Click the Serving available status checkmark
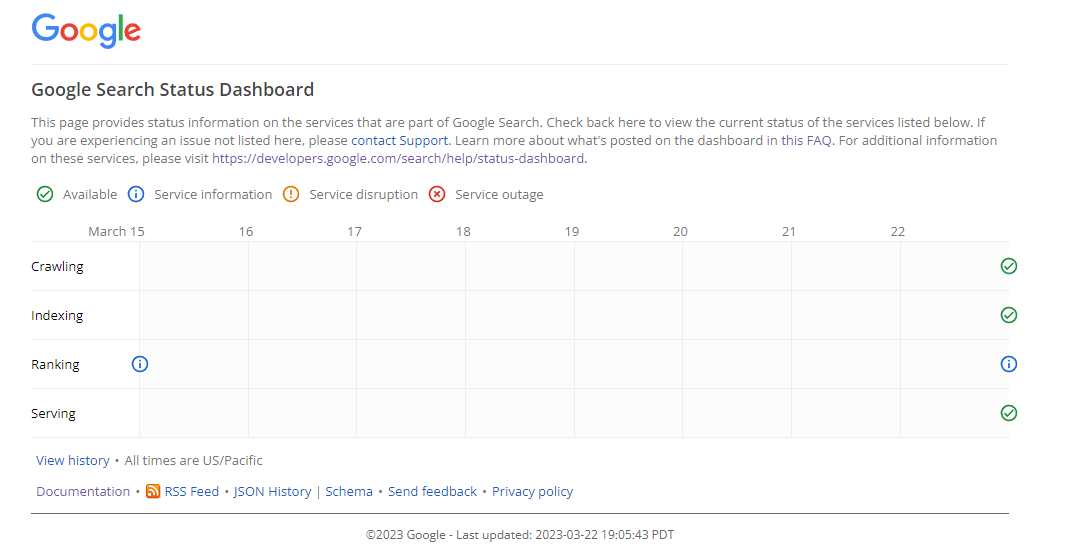 coord(1008,413)
